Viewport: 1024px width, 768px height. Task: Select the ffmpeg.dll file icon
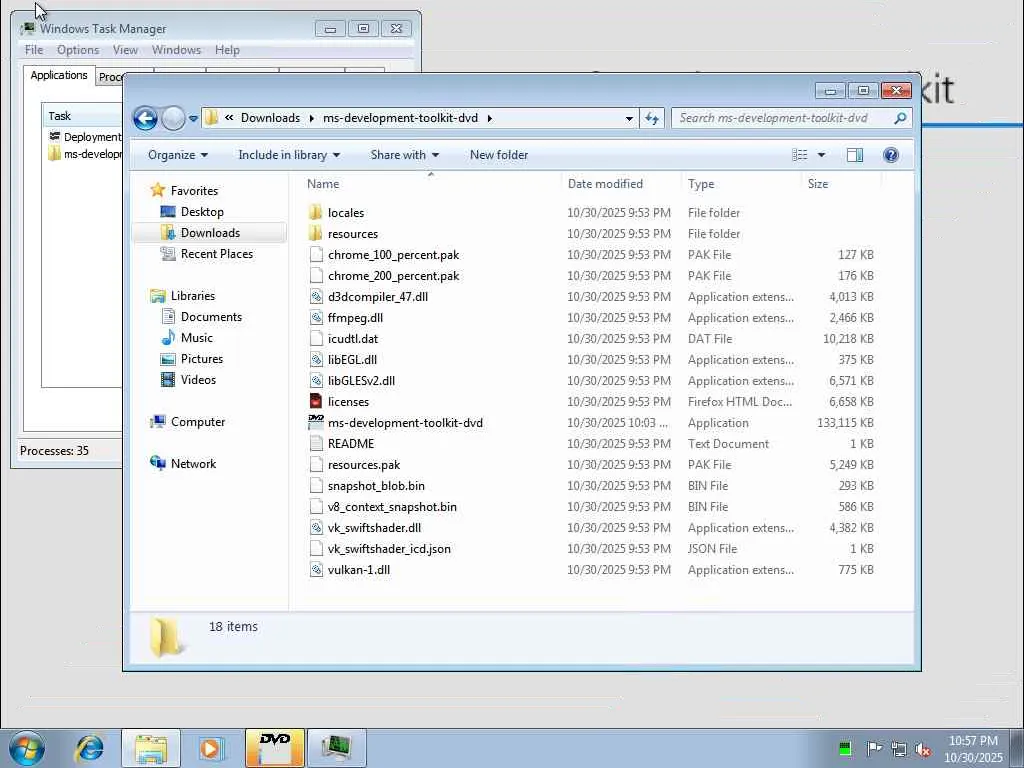point(316,318)
